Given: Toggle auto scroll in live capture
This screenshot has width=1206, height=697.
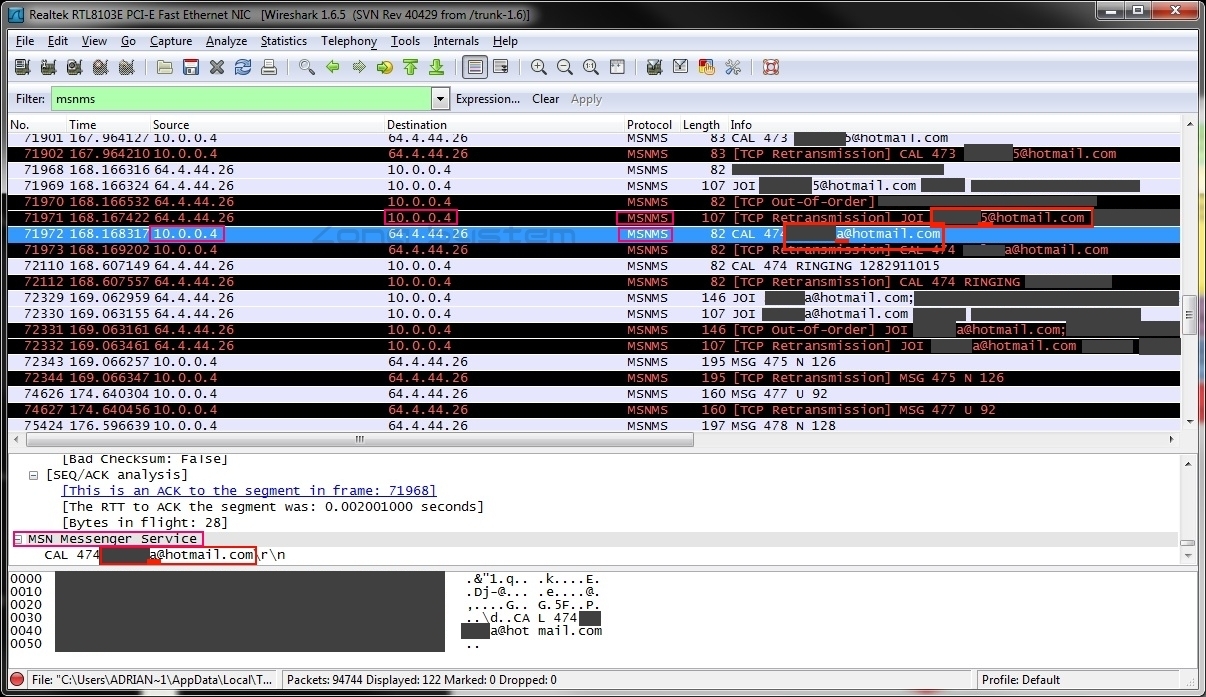Looking at the screenshot, I should (x=501, y=67).
